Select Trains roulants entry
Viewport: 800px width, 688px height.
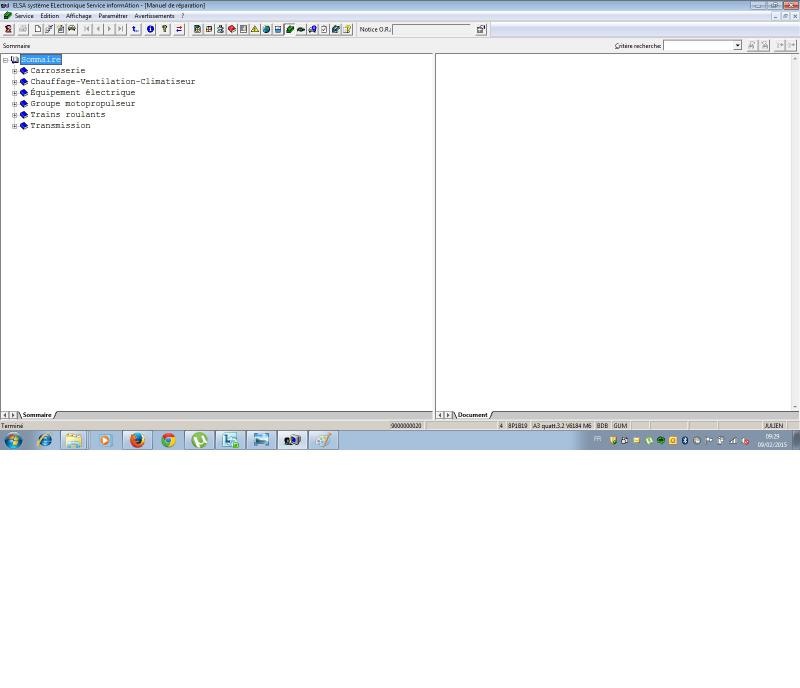68,114
